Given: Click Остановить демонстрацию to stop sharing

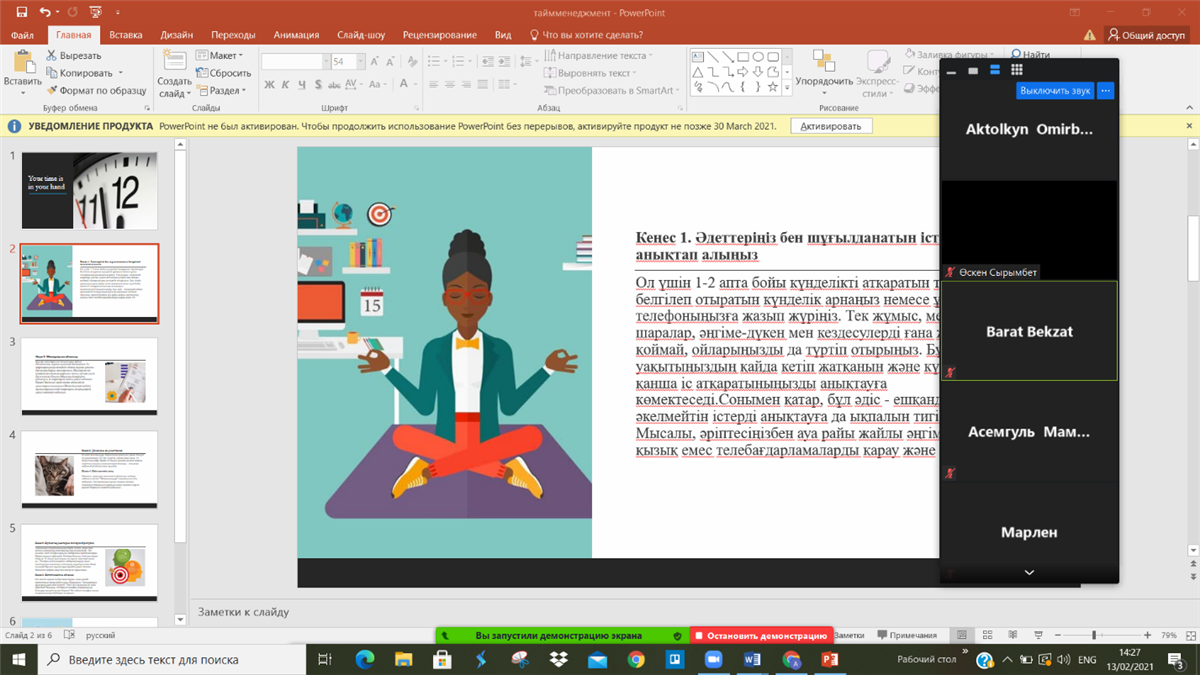Looking at the screenshot, I should tap(761, 635).
